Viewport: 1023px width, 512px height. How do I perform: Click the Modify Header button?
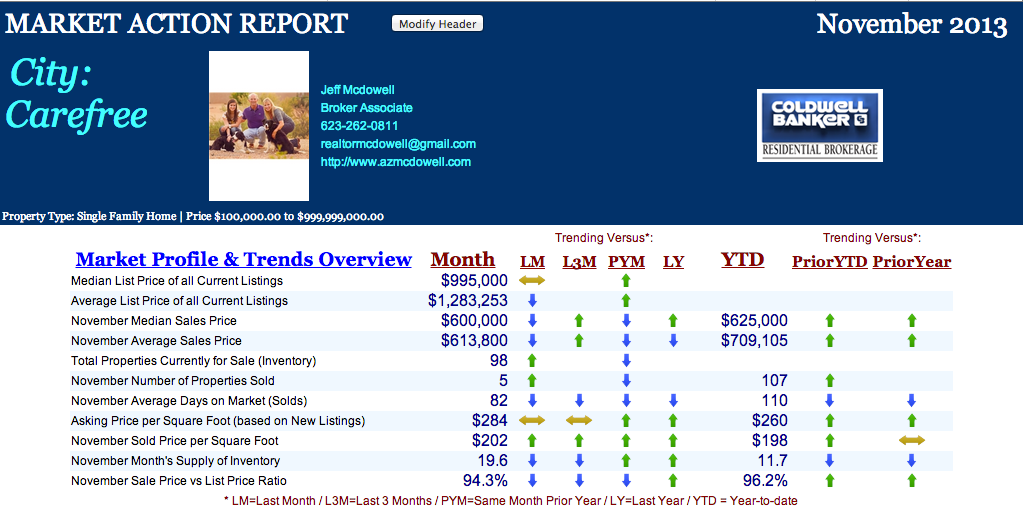click(437, 24)
